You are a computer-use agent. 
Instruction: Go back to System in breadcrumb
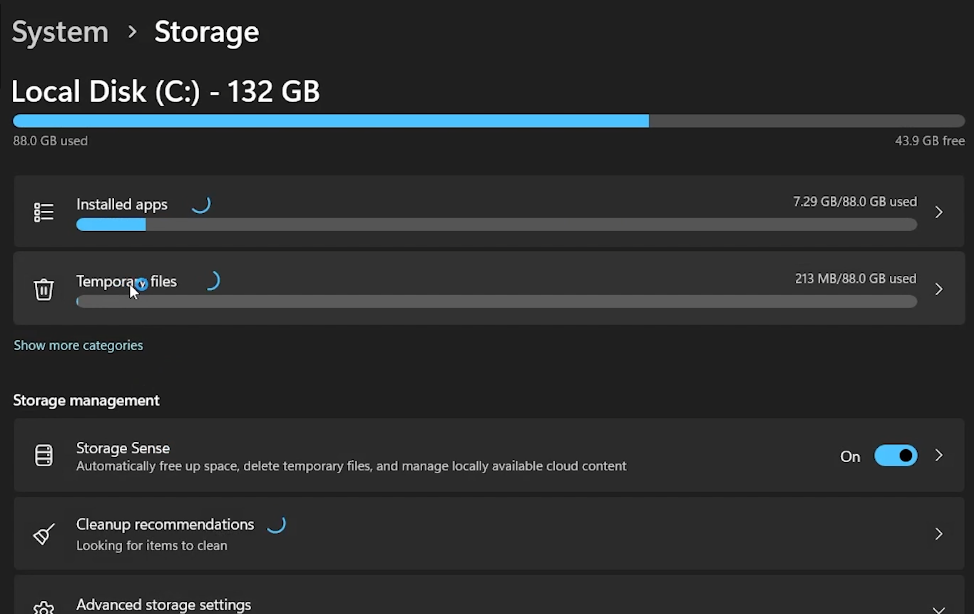[59, 32]
